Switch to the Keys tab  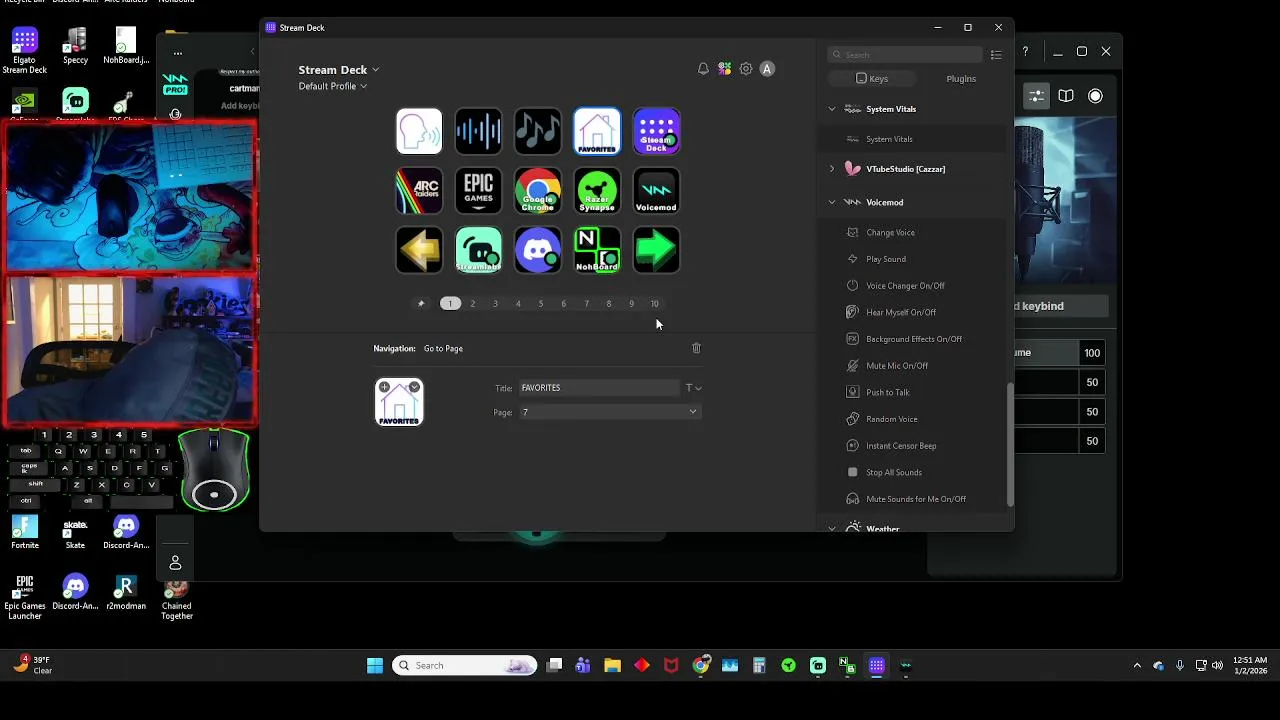tap(872, 79)
